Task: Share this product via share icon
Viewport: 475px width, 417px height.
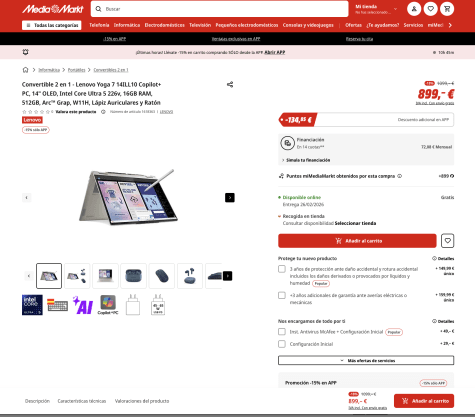Action: [230, 84]
